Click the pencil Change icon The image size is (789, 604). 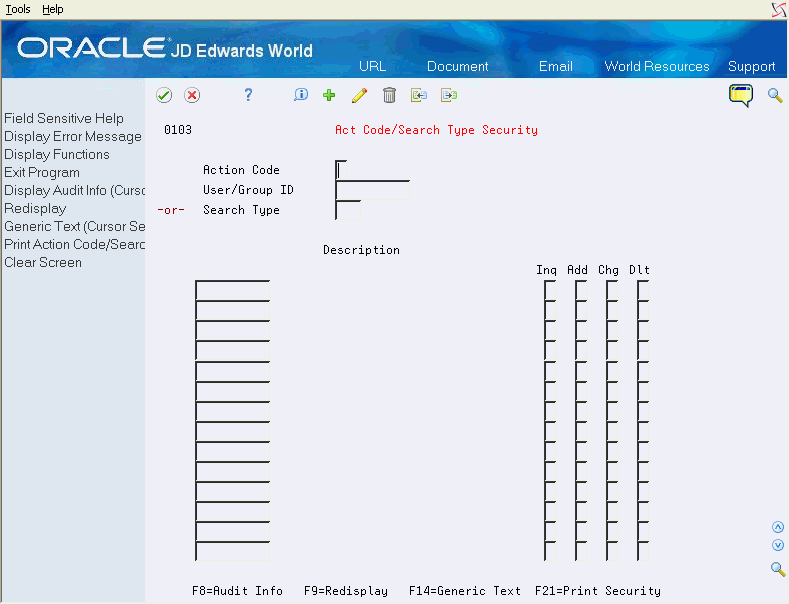pos(359,95)
